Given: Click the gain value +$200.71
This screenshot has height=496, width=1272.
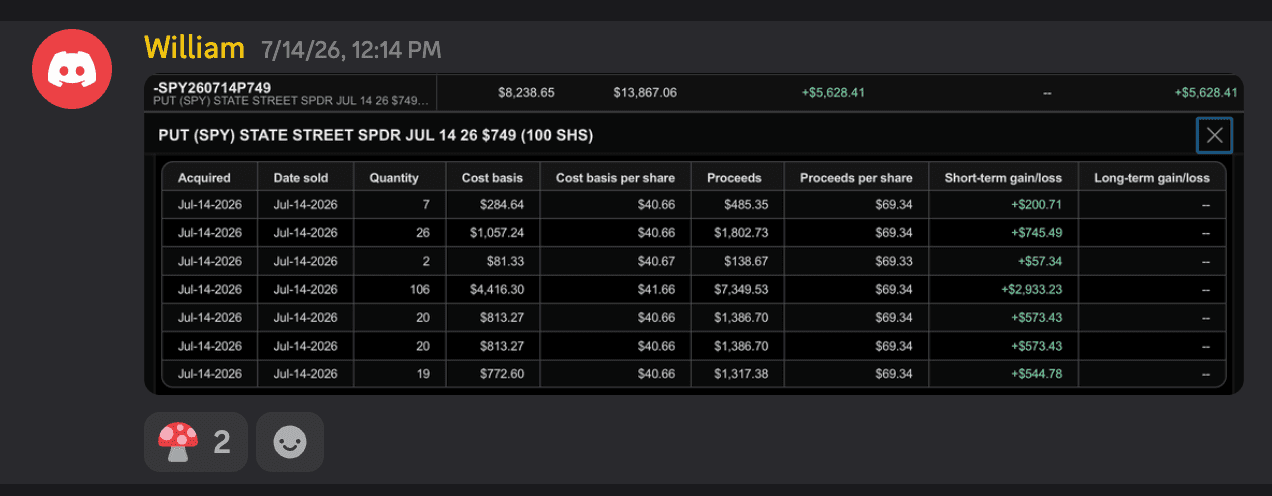Looking at the screenshot, I should point(1036,205).
